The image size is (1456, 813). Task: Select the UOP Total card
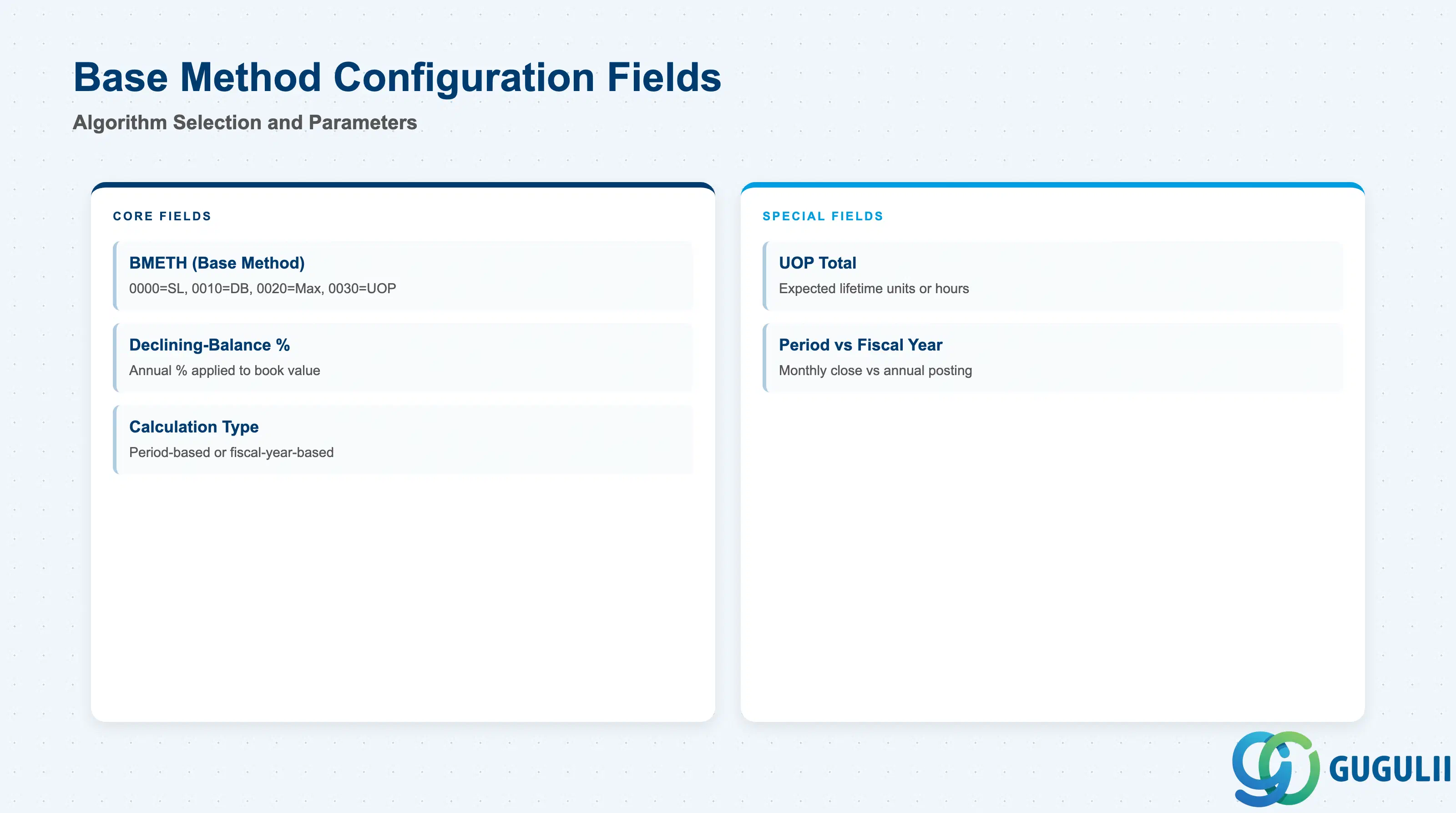point(1052,276)
